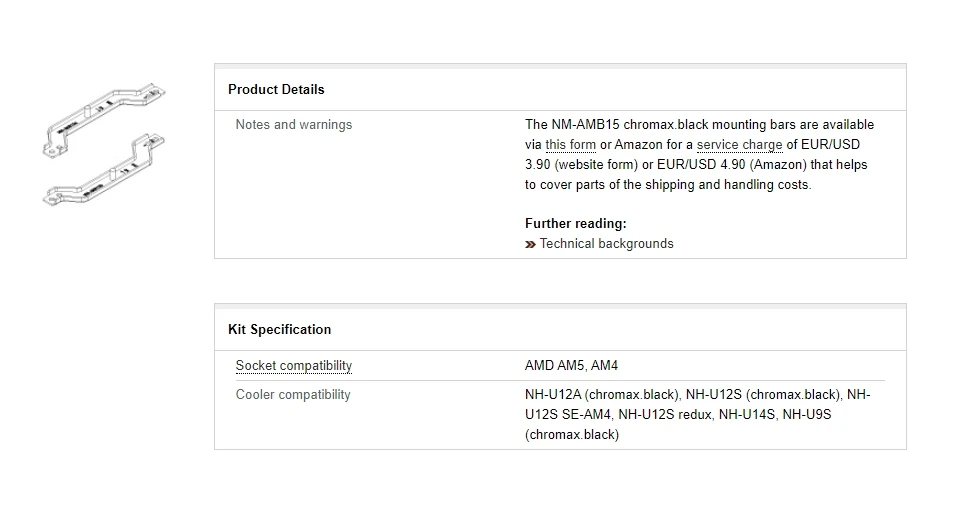Click the "service charge" link
960x520 pixels.
(740, 145)
